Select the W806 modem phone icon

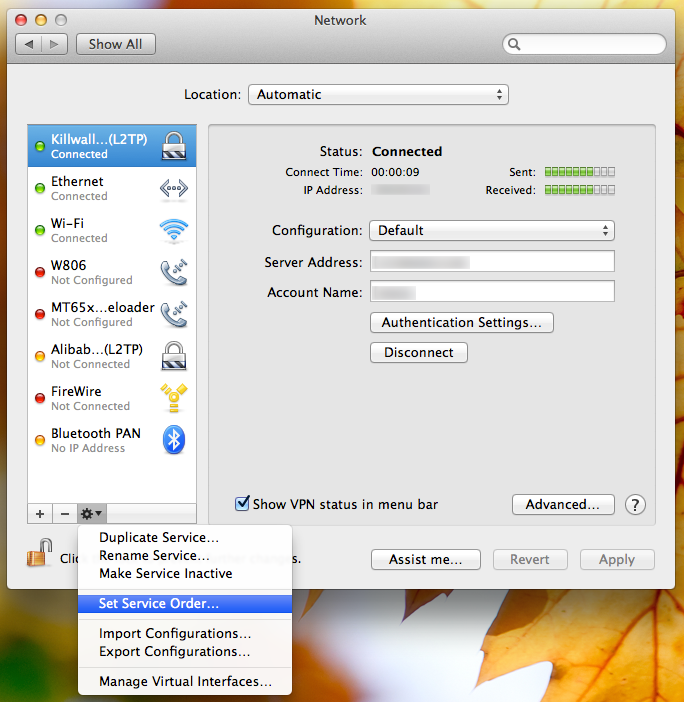click(174, 272)
